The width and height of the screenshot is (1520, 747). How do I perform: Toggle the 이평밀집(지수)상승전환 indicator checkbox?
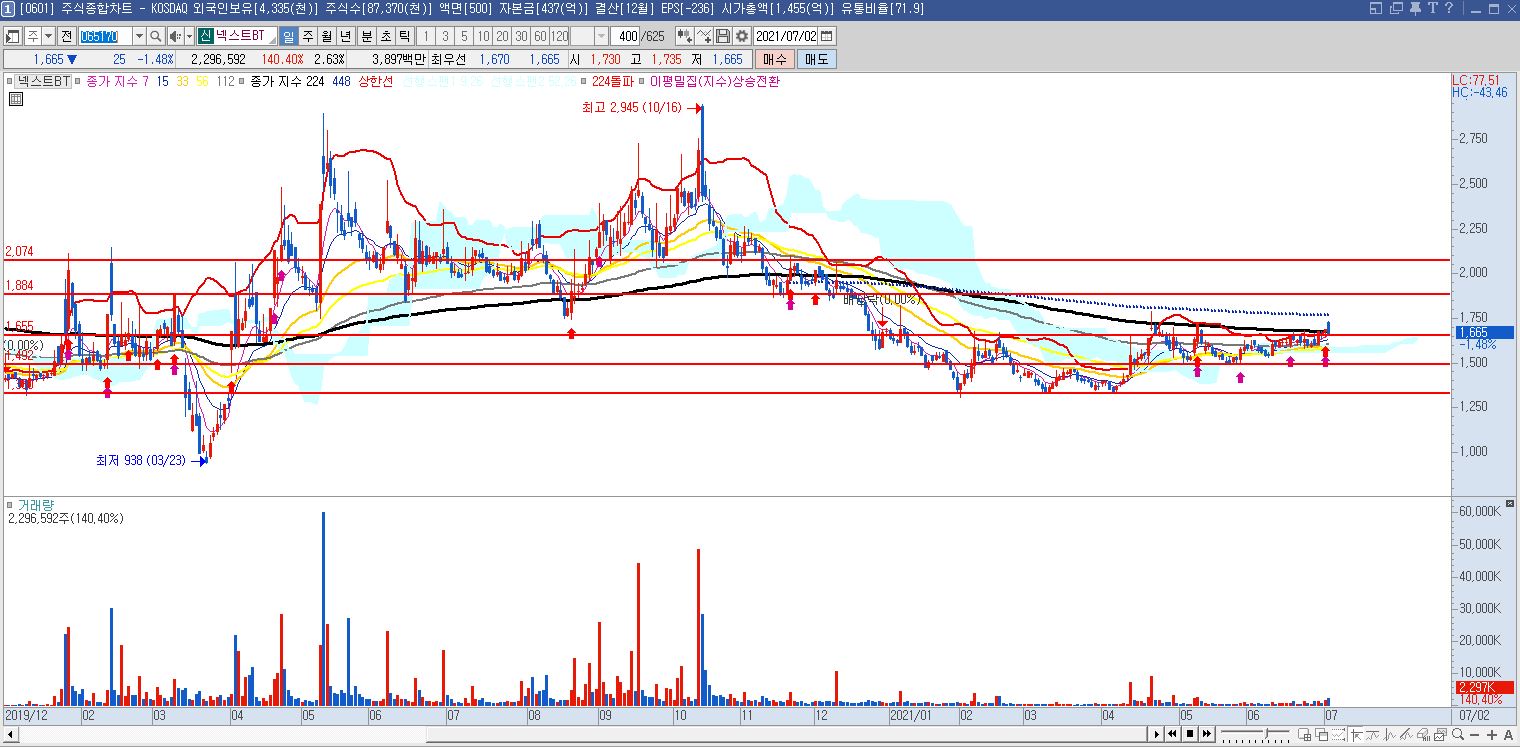click(642, 82)
